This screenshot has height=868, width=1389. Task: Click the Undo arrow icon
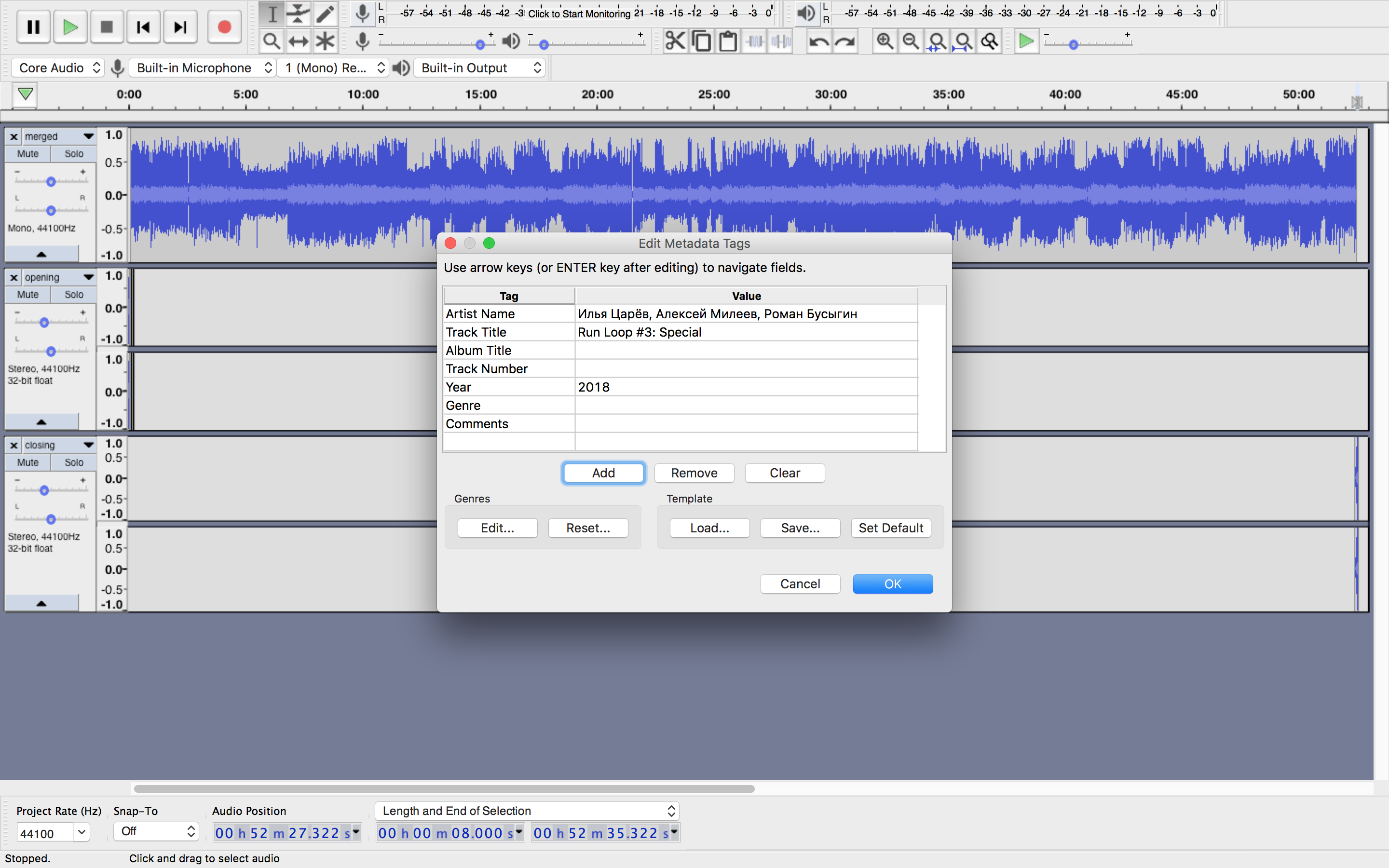[x=818, y=41]
